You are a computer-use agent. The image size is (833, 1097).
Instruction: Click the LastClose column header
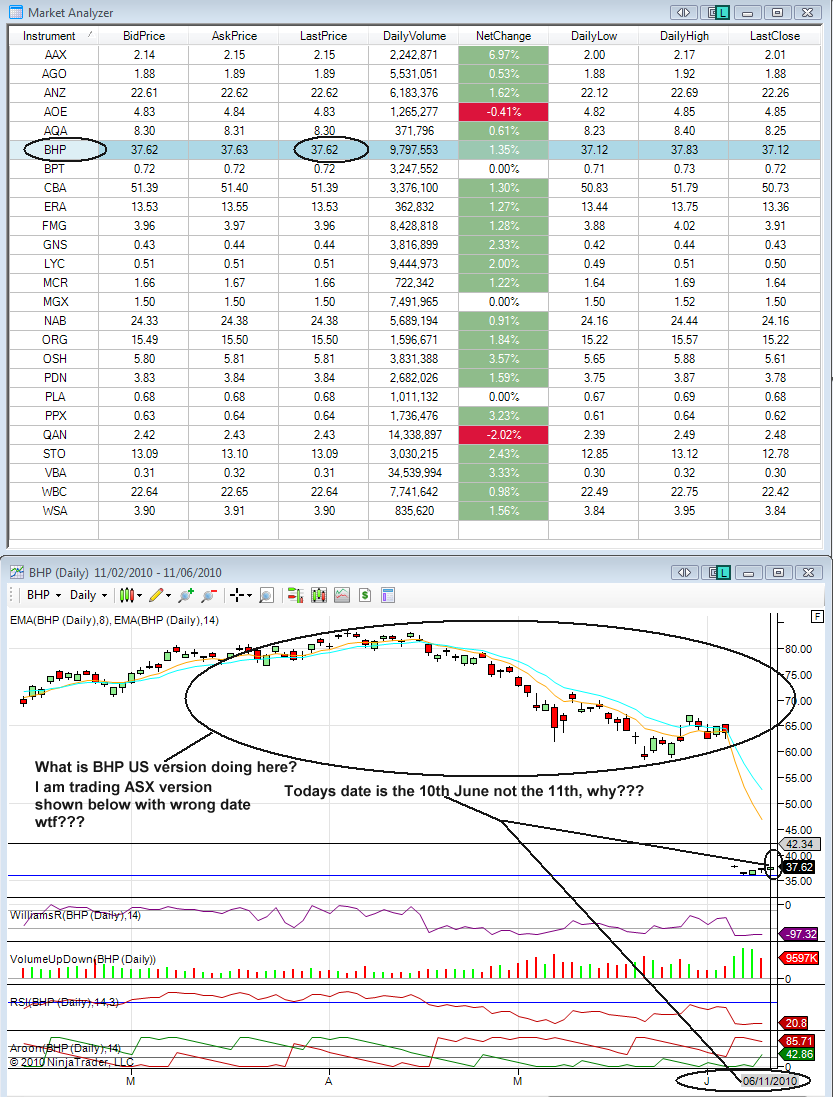tap(774, 36)
